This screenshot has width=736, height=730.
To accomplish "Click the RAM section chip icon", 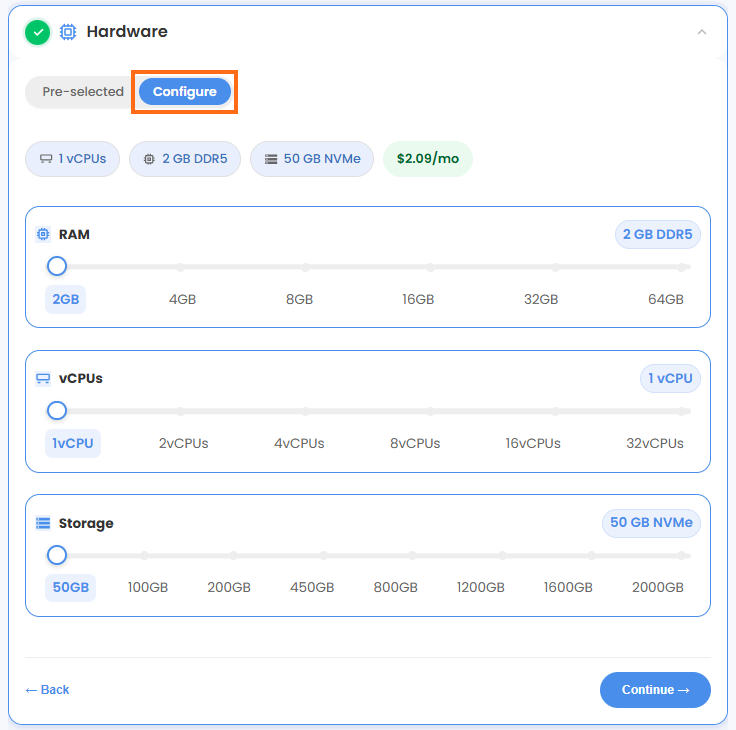I will [43, 234].
